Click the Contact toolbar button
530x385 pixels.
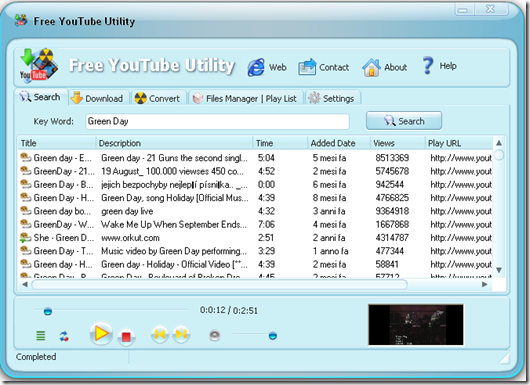[323, 67]
